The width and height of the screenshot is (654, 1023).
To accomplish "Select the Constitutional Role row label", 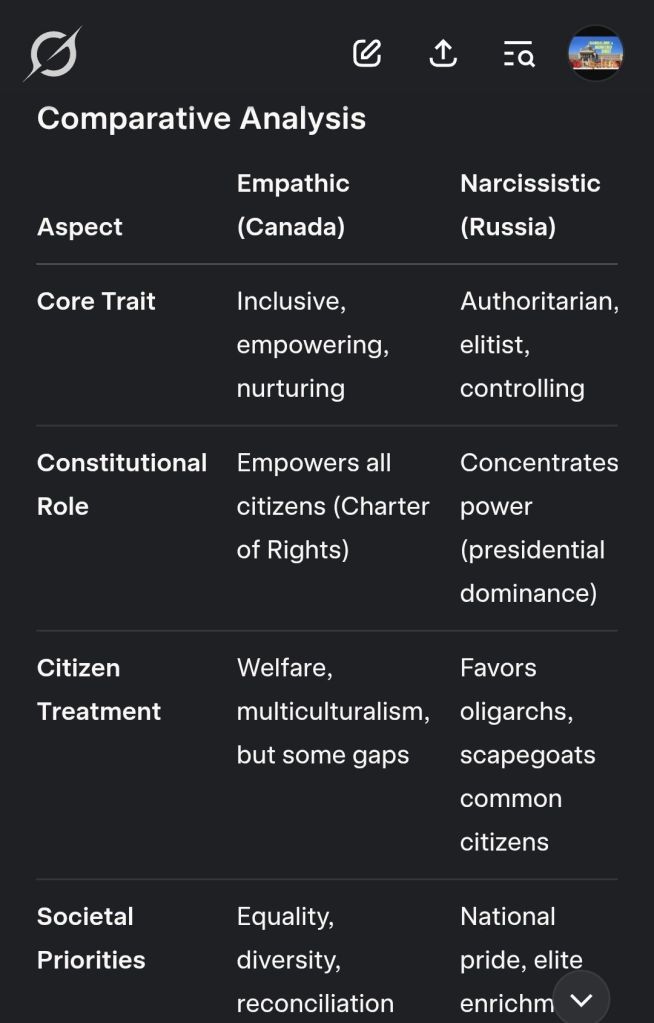I will click(121, 484).
